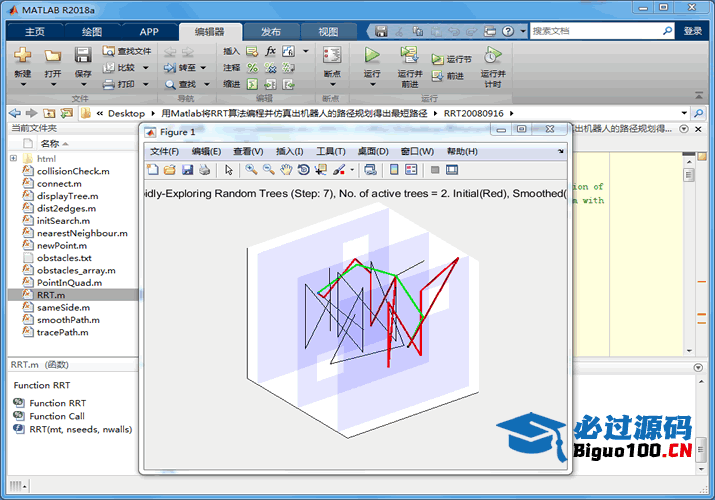
Task: Switch to the APP tab
Action: click(x=149, y=31)
